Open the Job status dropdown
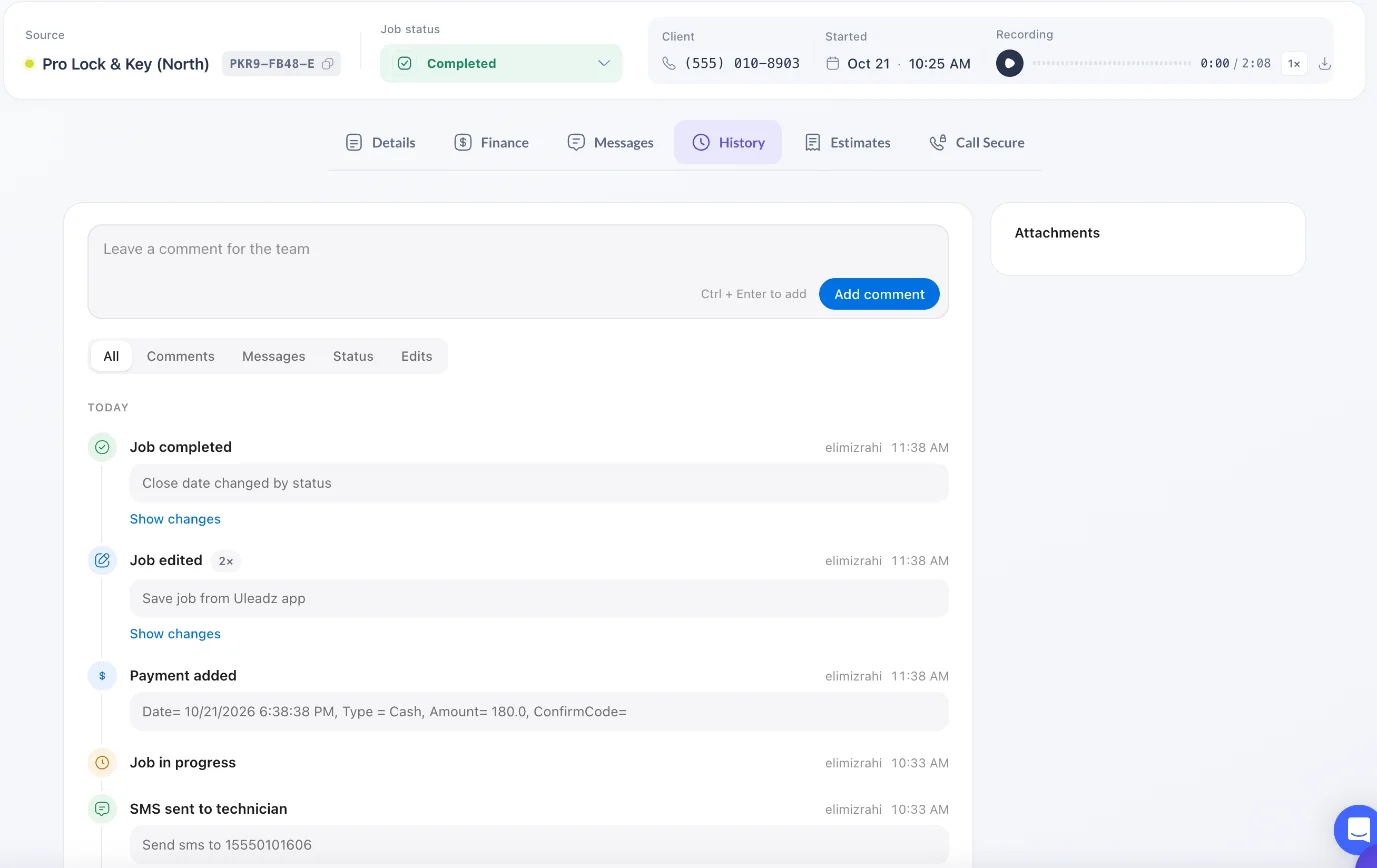This screenshot has width=1377, height=868. (501, 63)
